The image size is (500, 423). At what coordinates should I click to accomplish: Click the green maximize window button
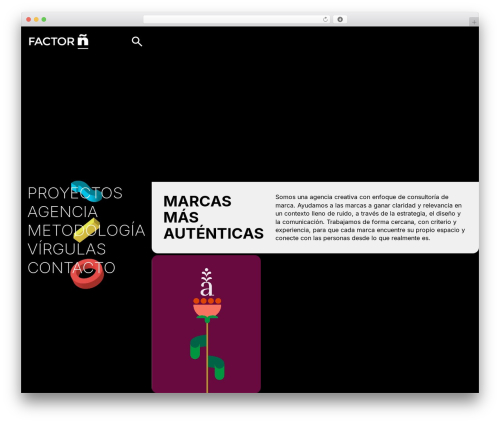coord(44,19)
